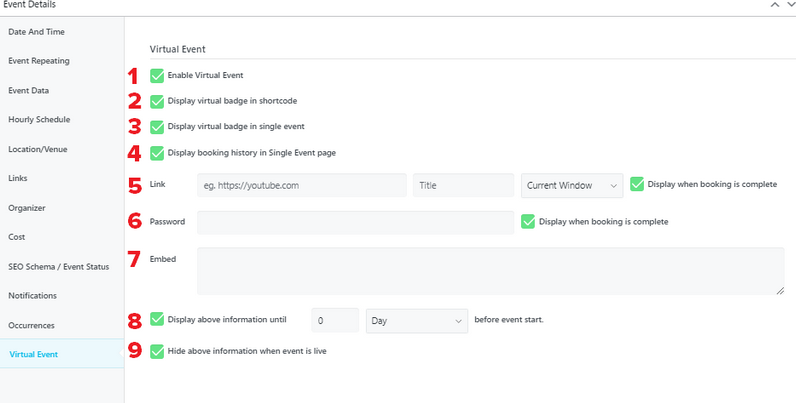Uncheck Password's Display when booking is complete
This screenshot has height=403, width=796.
(x=528, y=221)
